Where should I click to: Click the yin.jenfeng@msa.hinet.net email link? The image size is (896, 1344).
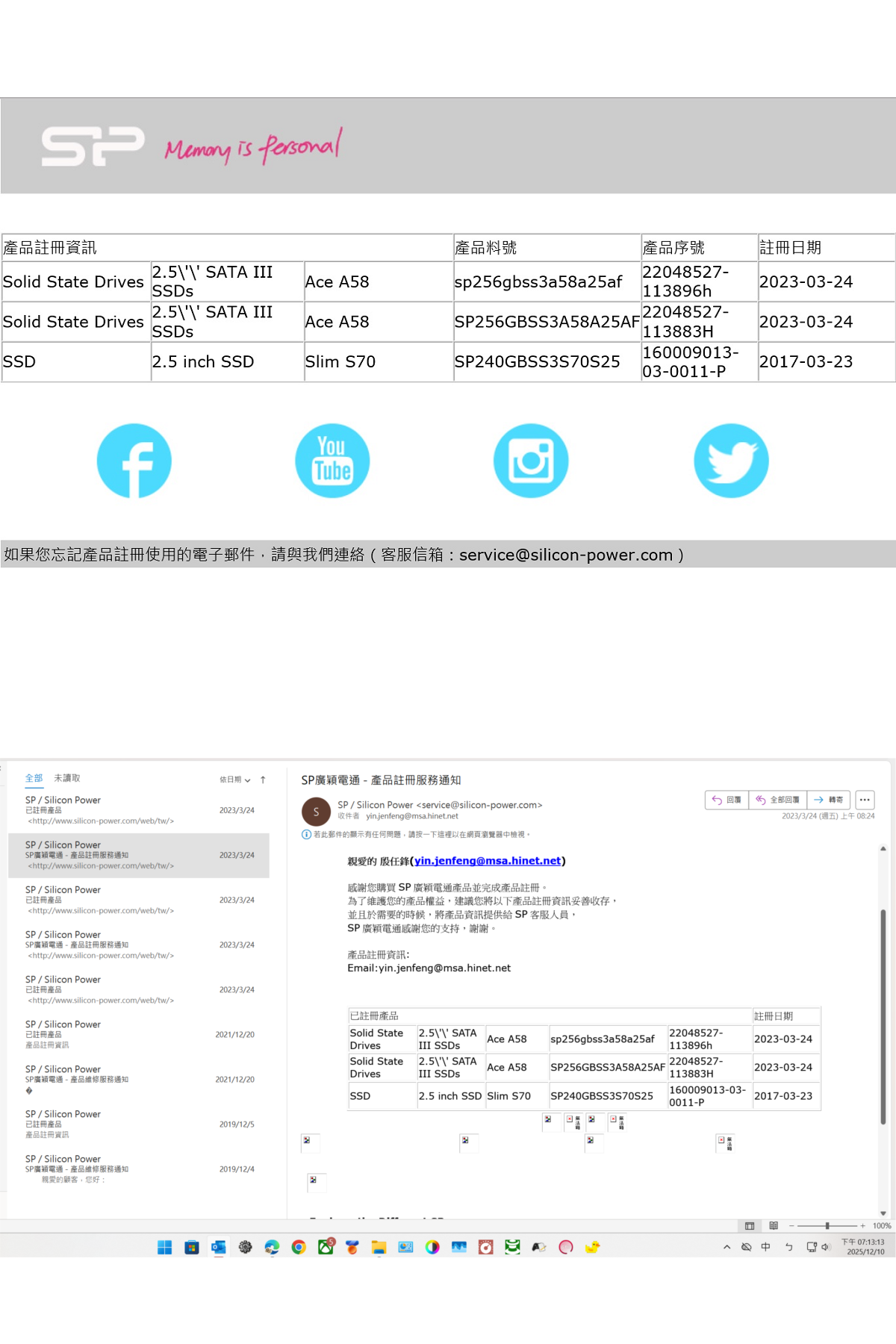pos(488,861)
